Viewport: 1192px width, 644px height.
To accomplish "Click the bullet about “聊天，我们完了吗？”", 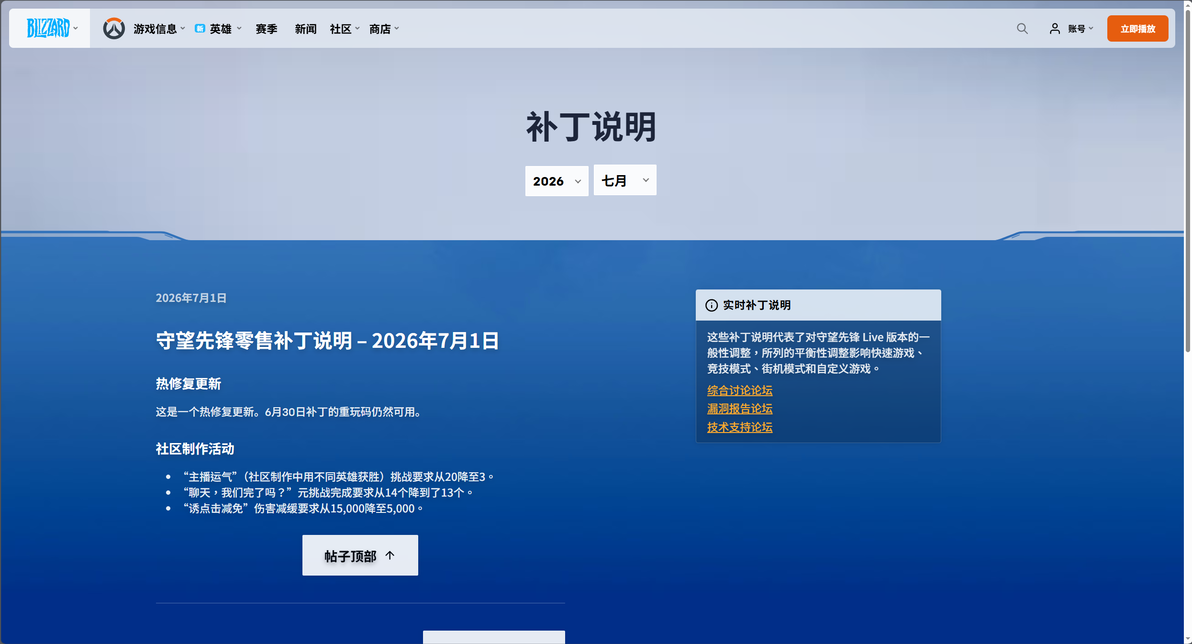I will click(x=328, y=493).
